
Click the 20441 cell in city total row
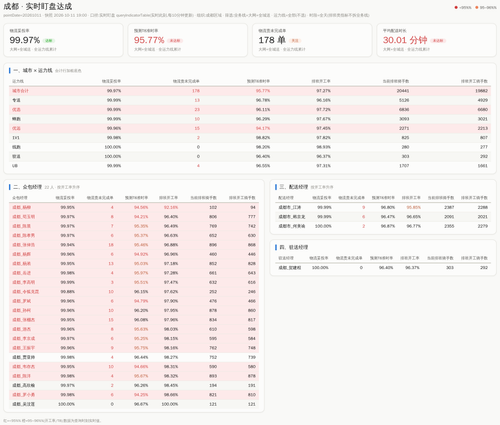[x=403, y=91]
